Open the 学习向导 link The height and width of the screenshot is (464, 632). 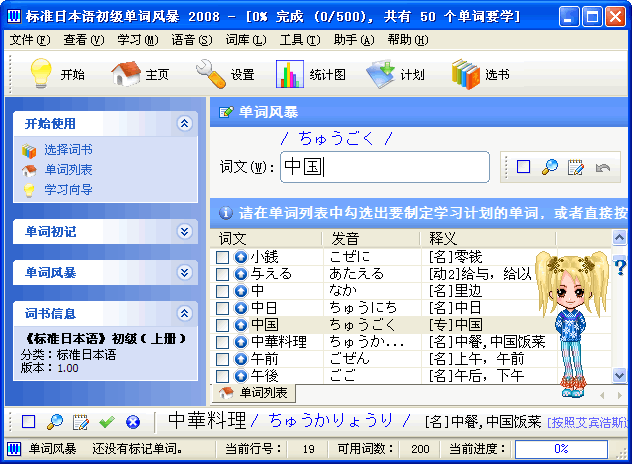68,188
